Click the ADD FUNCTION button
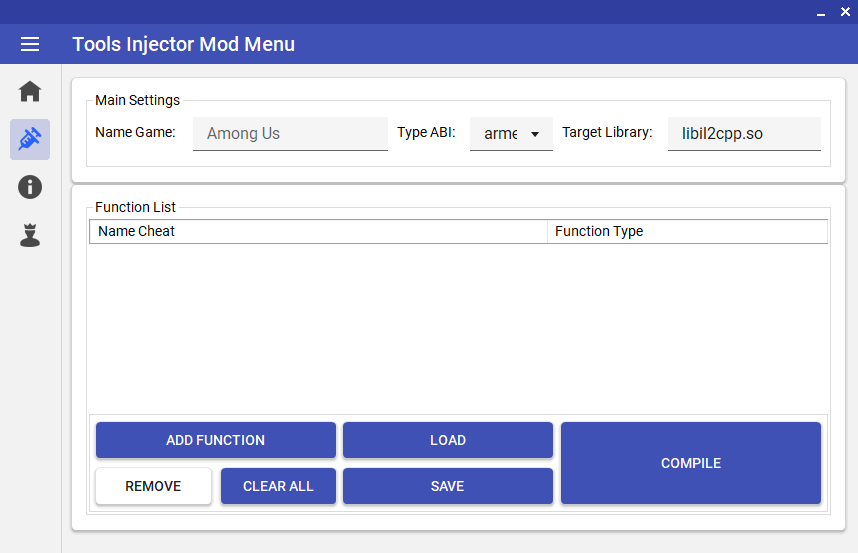858x553 pixels. tap(216, 440)
